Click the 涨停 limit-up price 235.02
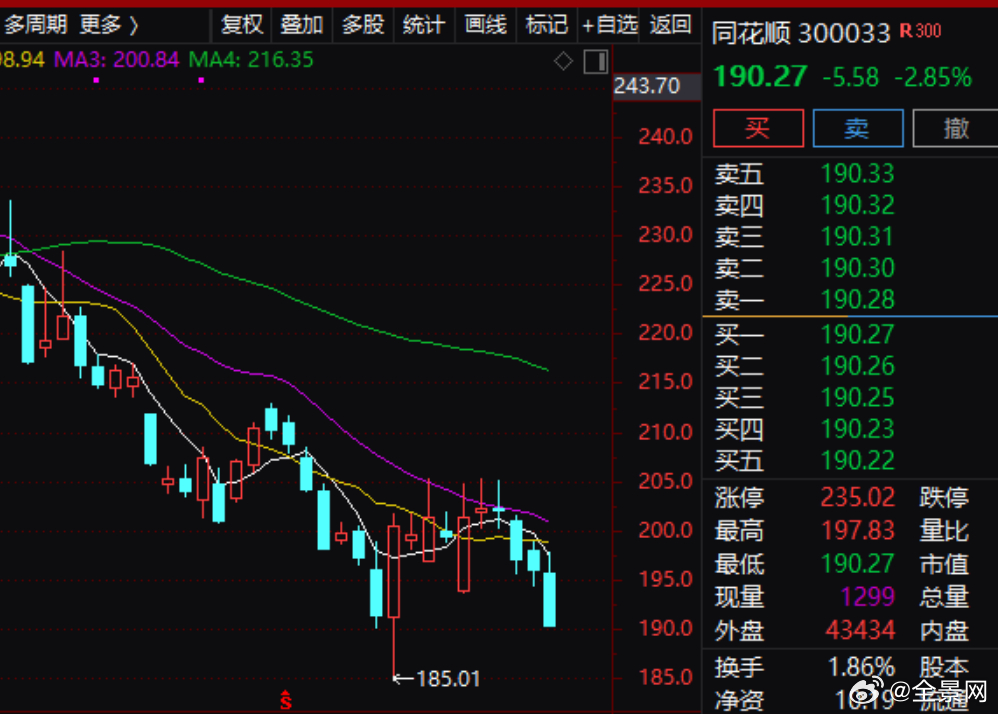 pos(857,497)
